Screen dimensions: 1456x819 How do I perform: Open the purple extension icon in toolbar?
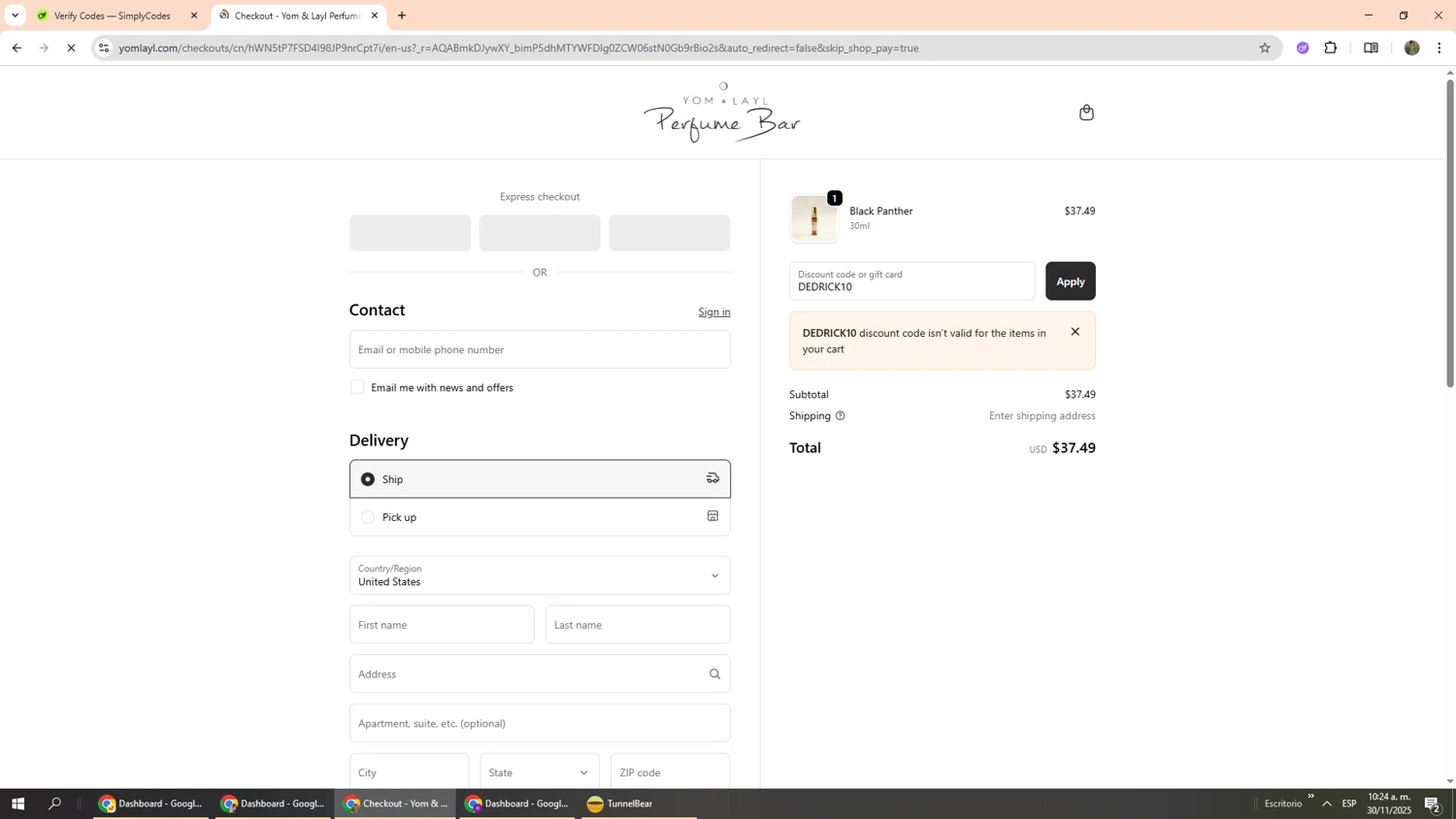[1303, 48]
